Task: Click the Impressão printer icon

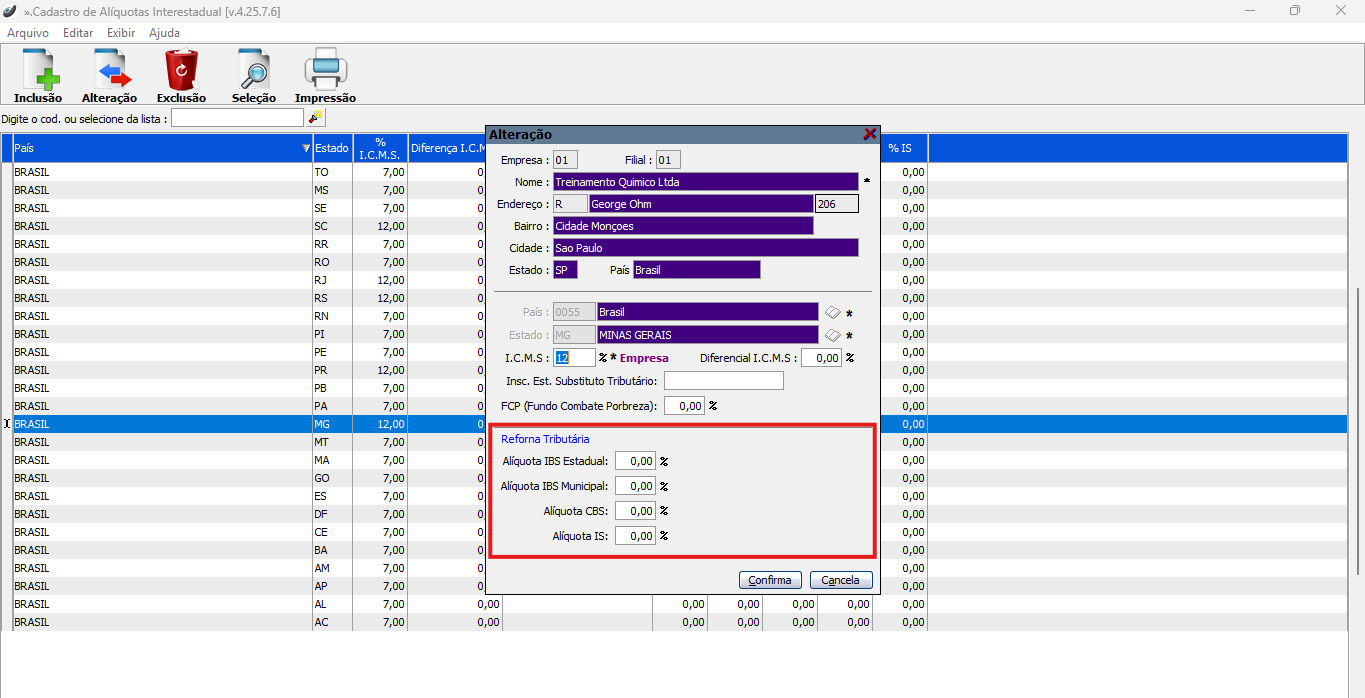Action: coord(325,71)
